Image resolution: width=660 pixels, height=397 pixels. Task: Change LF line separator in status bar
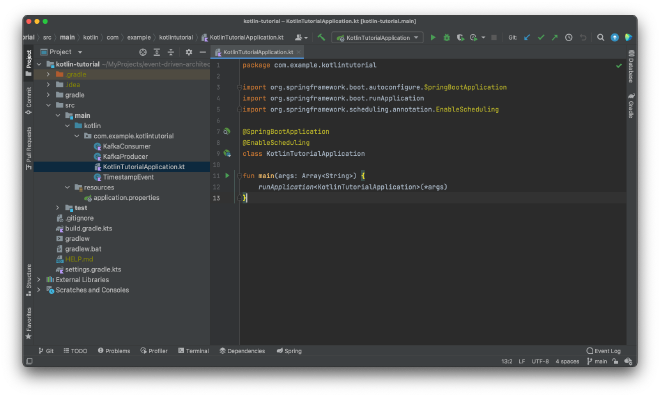click(x=522, y=361)
